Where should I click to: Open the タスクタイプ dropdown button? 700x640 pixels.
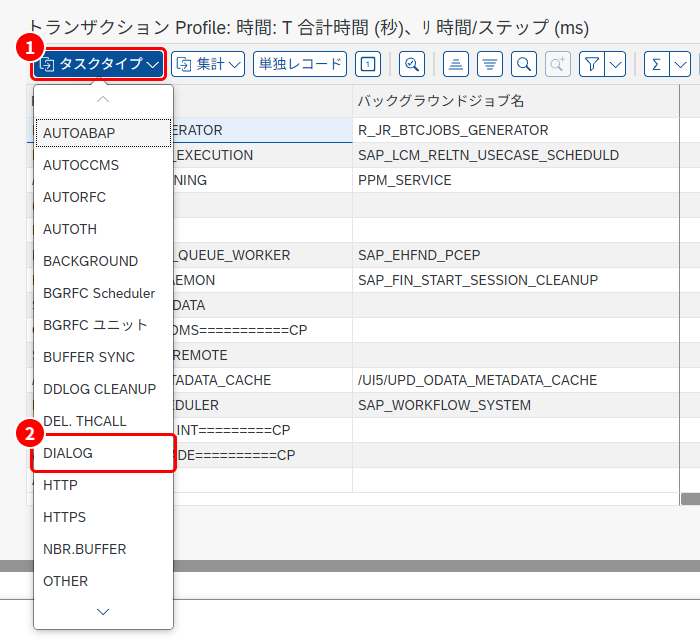pyautogui.click(x=99, y=64)
